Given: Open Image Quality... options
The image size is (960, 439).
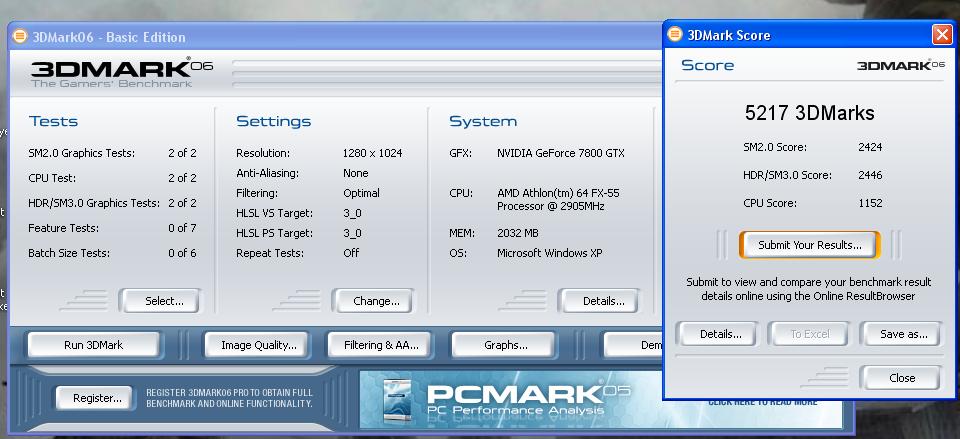Looking at the screenshot, I should (x=258, y=345).
